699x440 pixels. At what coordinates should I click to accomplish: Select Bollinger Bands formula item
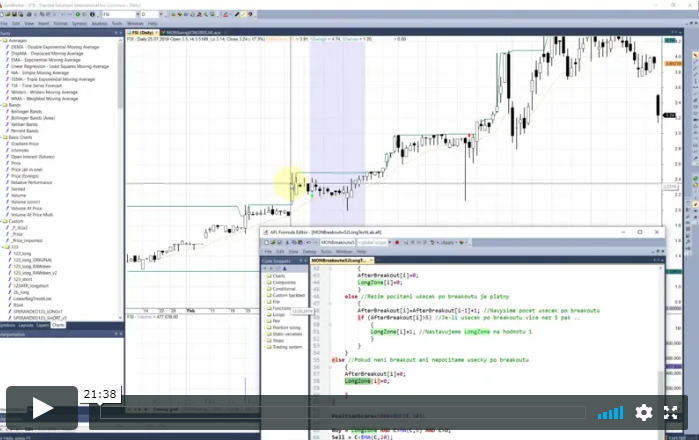[x=26, y=111]
